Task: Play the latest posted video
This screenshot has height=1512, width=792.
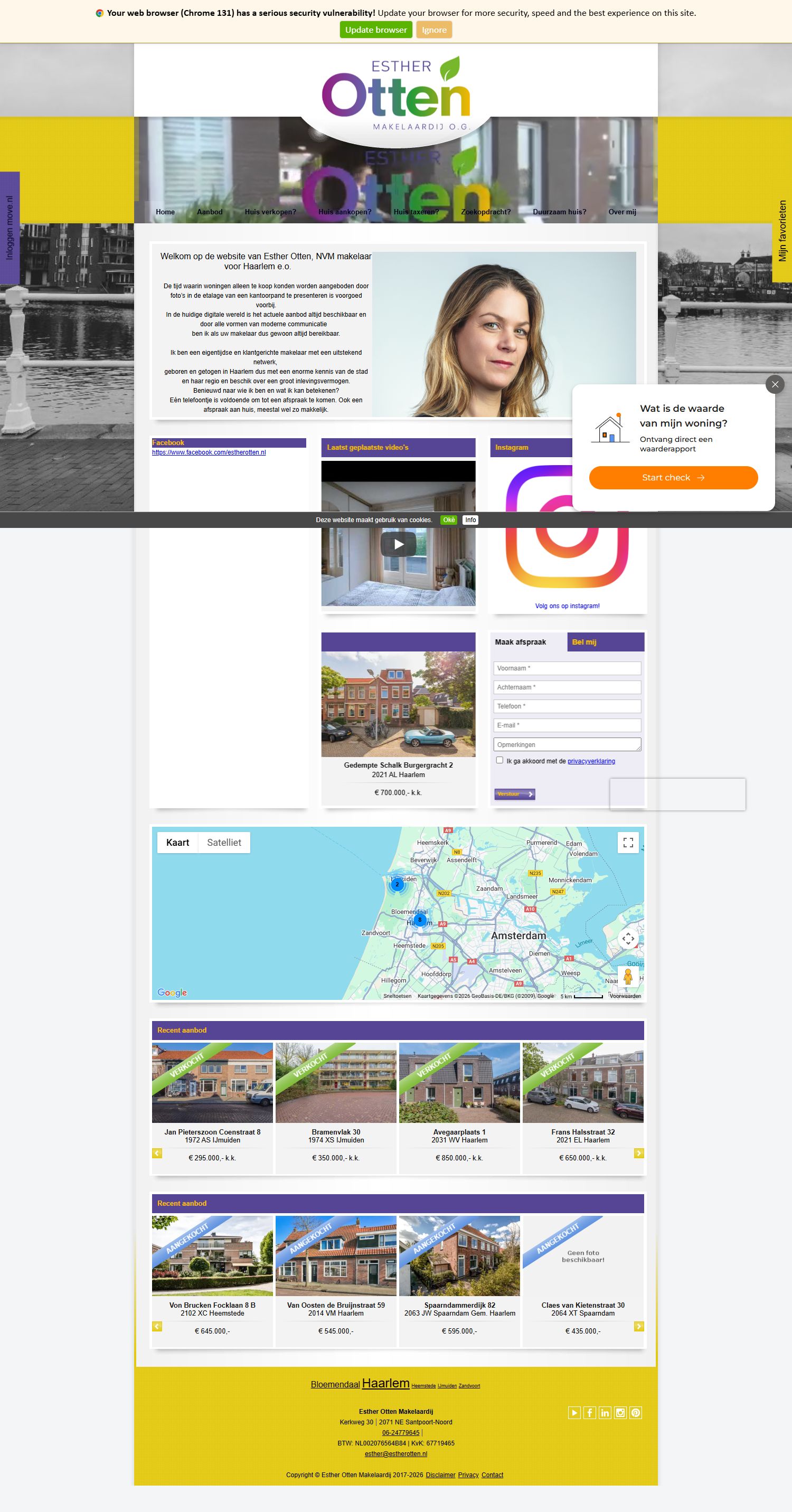Action: point(399,544)
